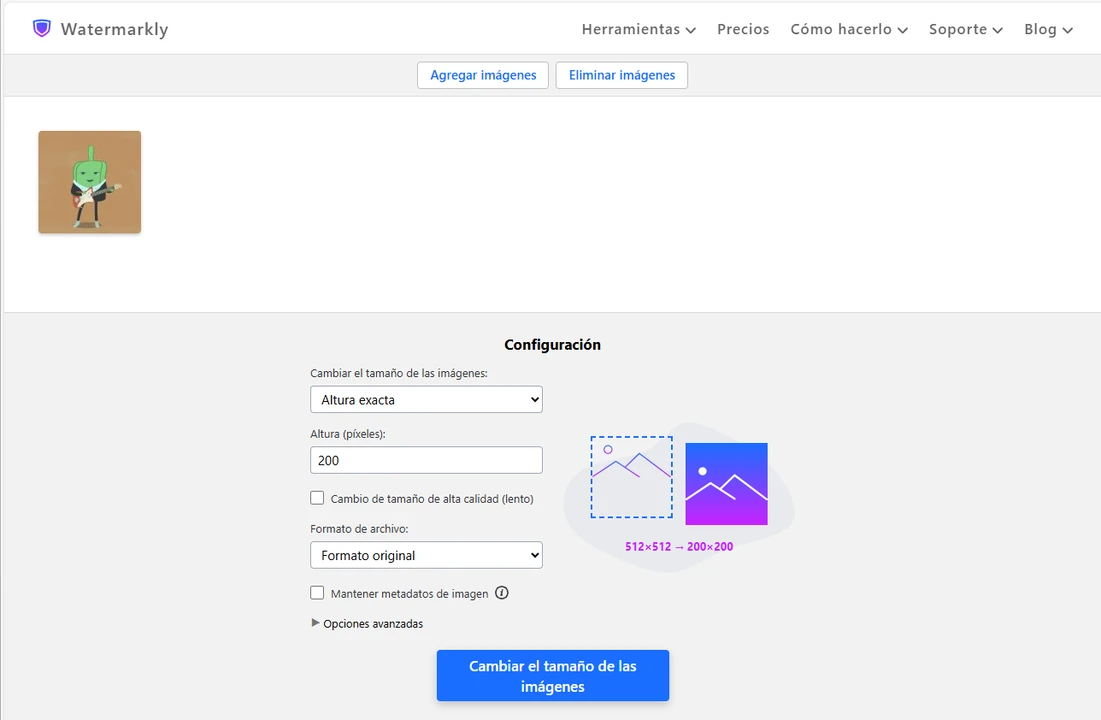Click the Watermarkly shield logo icon
The image size is (1101, 720).
click(41, 28)
